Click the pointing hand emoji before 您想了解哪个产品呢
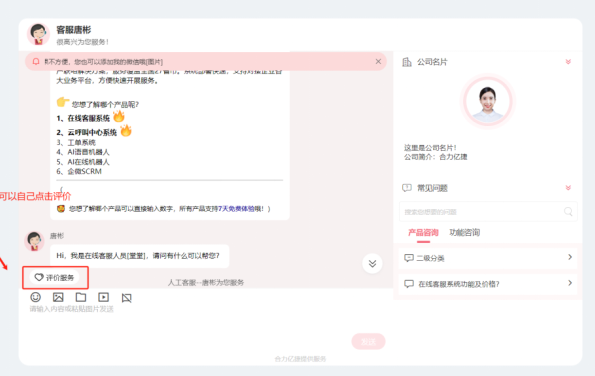 pyautogui.click(x=63, y=102)
